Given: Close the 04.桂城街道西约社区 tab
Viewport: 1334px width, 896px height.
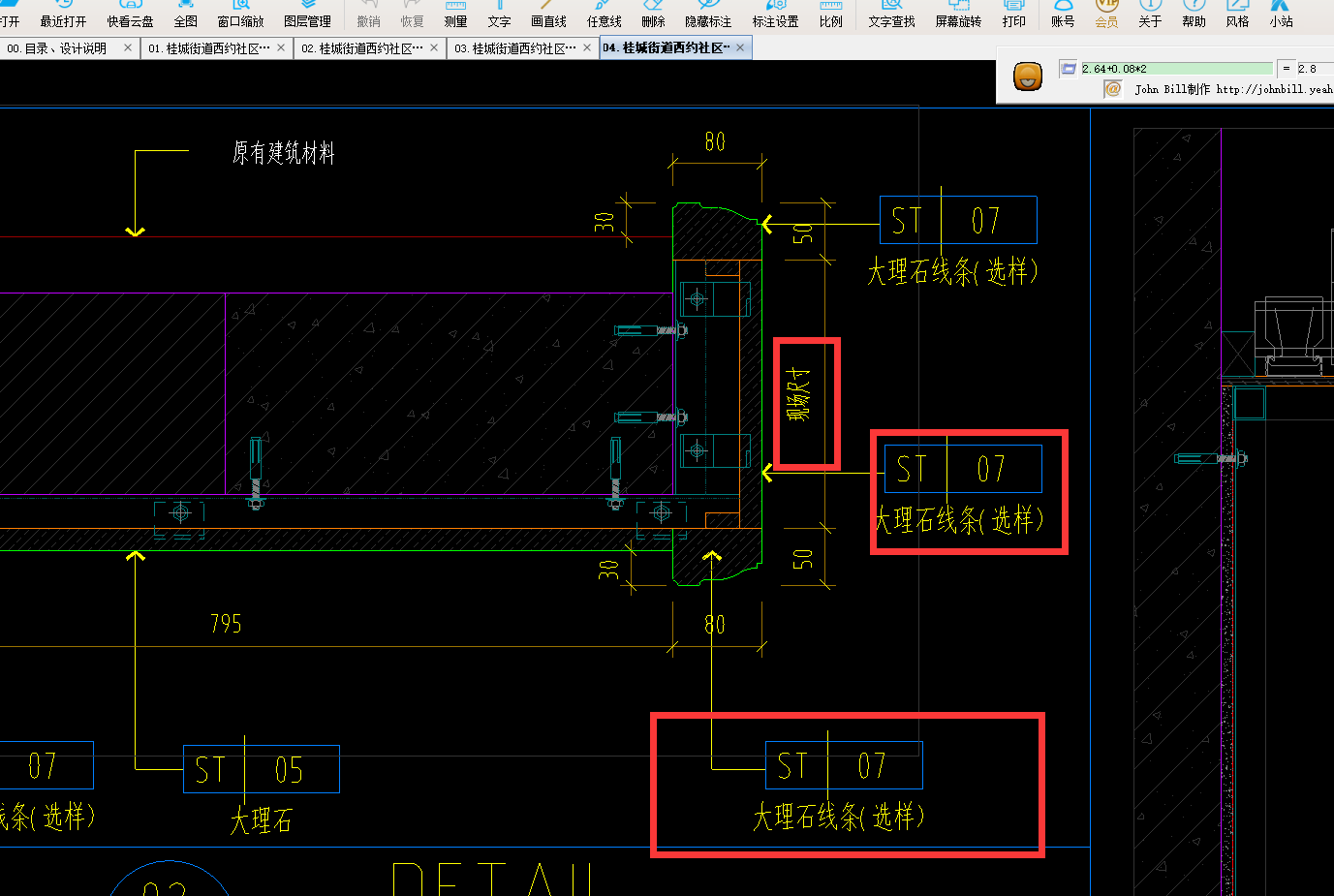Looking at the screenshot, I should 741,47.
